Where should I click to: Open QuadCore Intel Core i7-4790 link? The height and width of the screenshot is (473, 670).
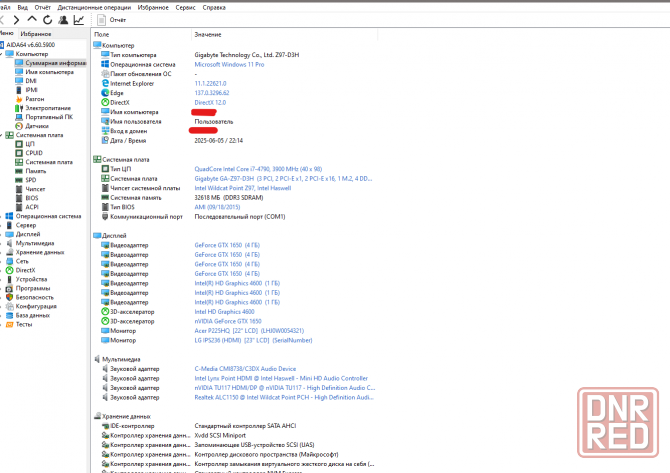click(258, 169)
